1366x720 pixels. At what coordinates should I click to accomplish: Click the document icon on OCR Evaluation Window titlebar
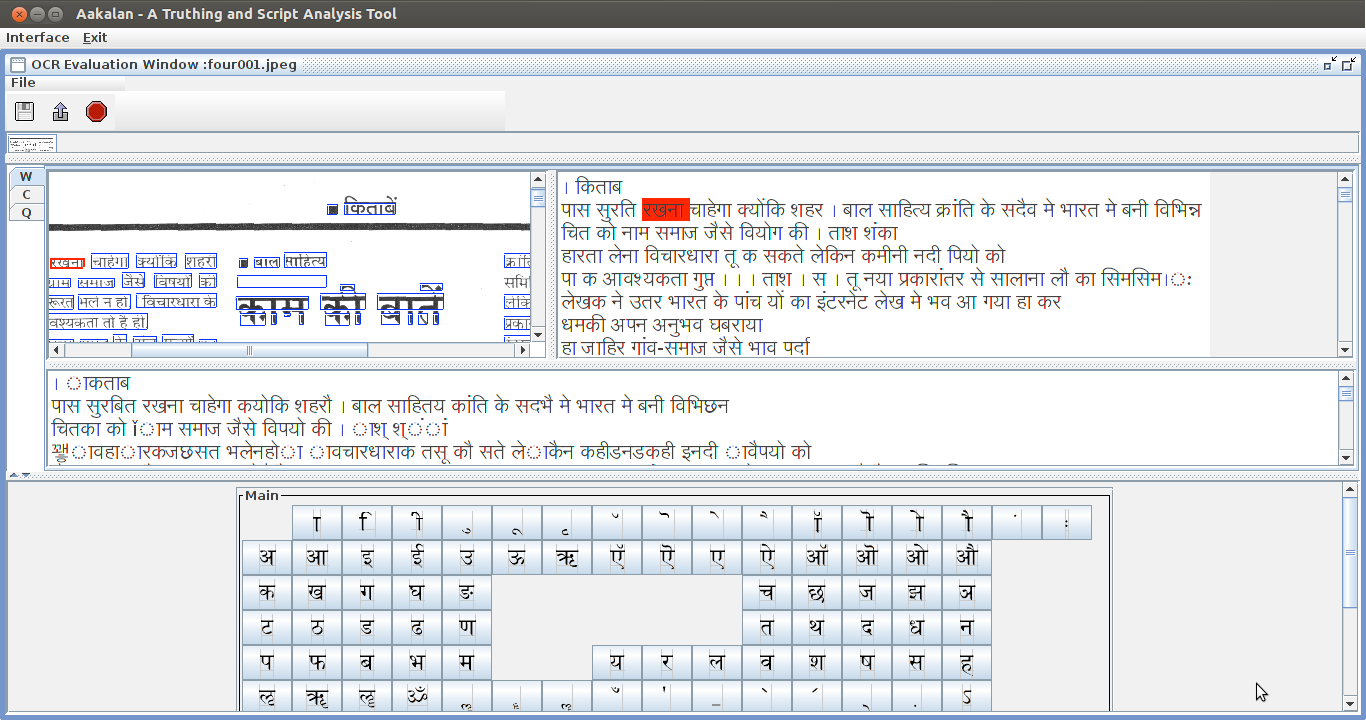(17, 64)
